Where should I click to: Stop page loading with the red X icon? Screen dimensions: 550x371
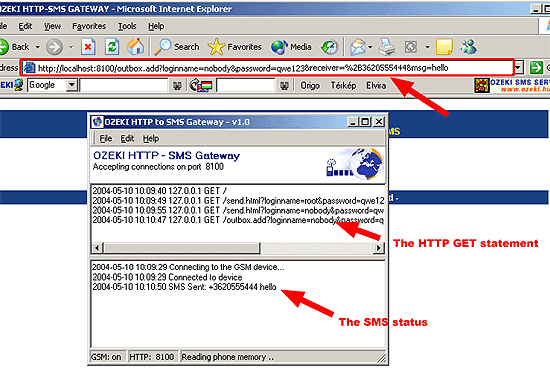[88, 47]
